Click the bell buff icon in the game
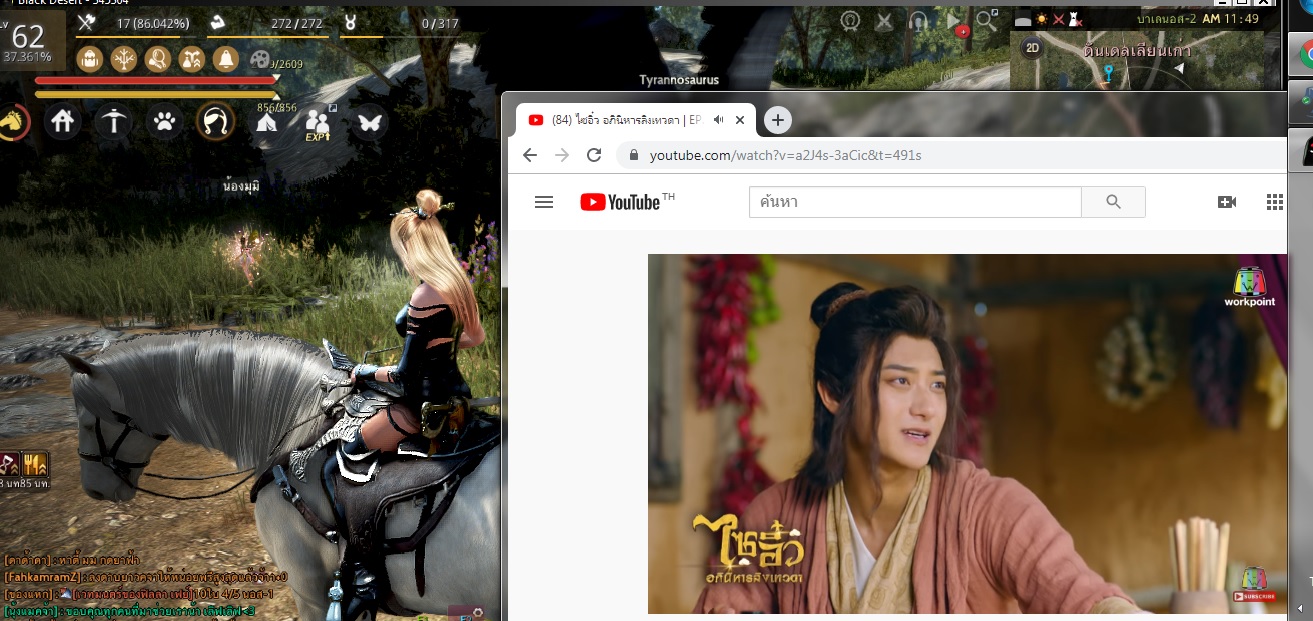Image resolution: width=1313 pixels, height=621 pixels. click(225, 59)
